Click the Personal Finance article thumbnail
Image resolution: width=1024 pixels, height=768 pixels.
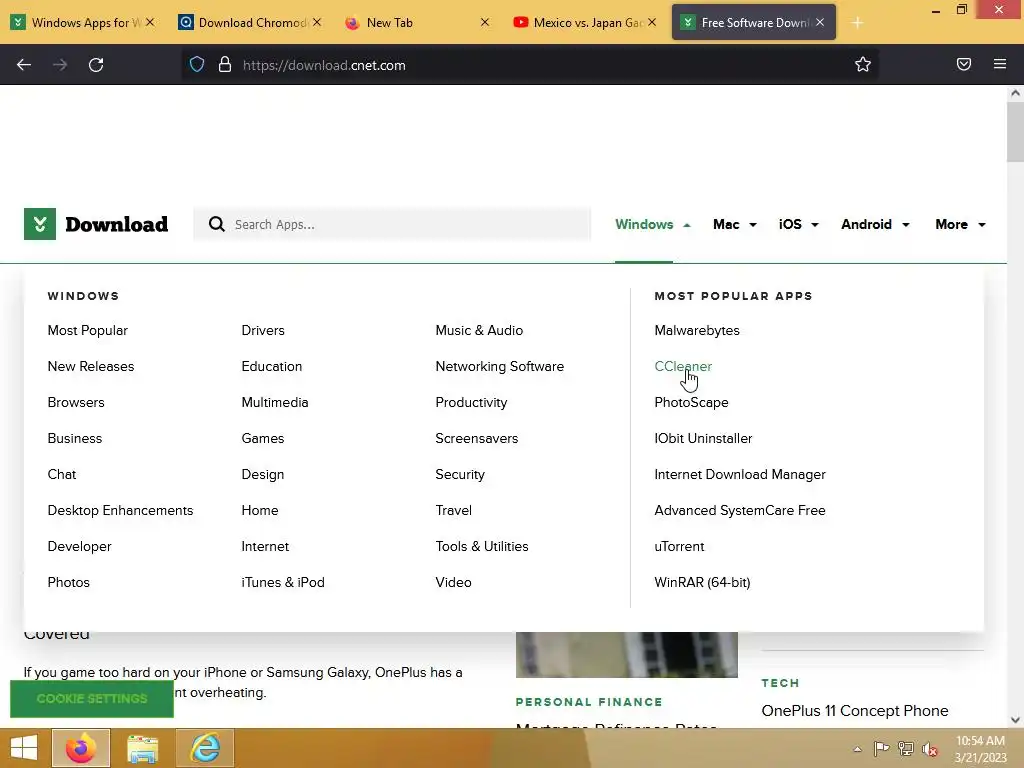(x=627, y=654)
